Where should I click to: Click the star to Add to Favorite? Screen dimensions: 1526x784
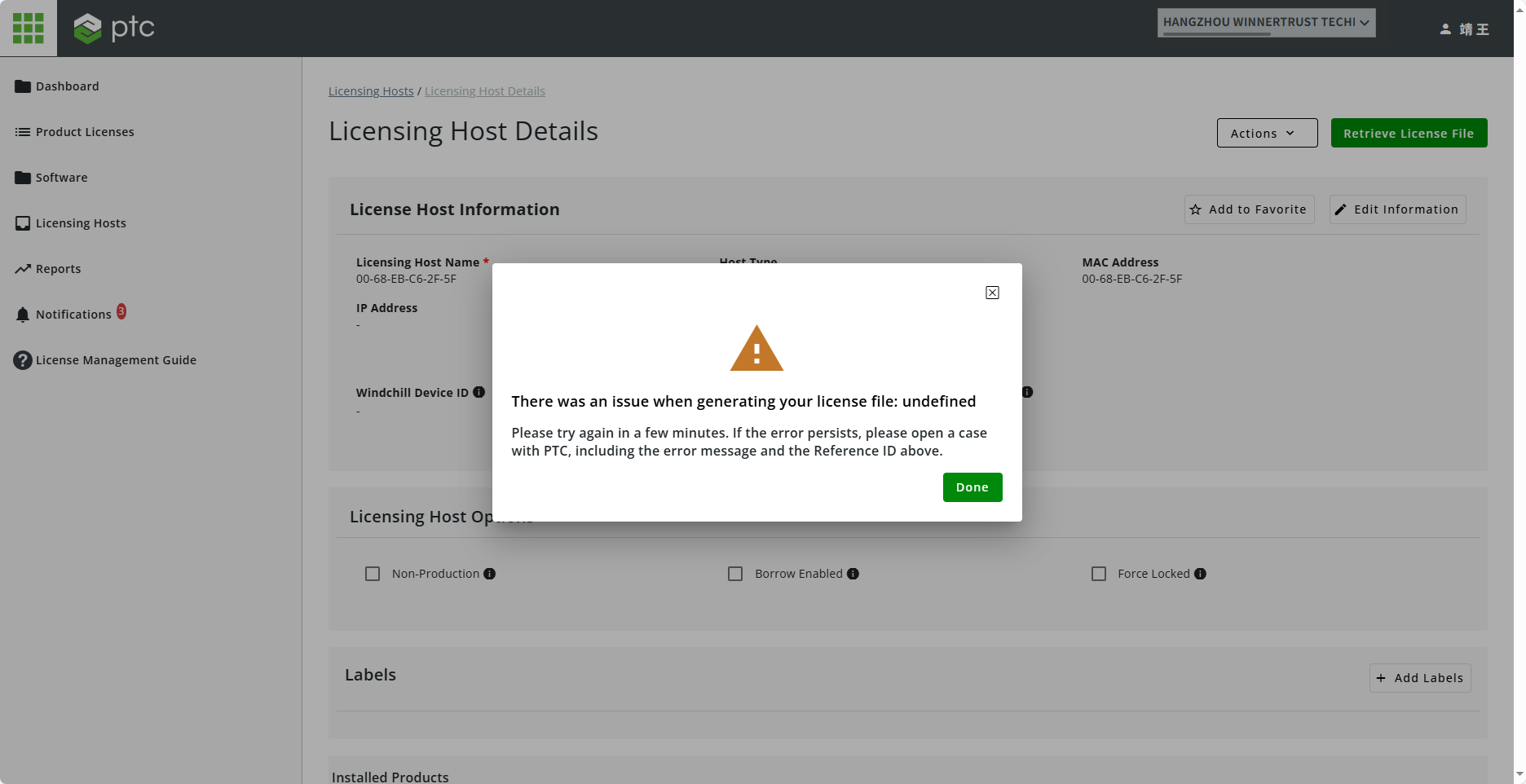pyautogui.click(x=1195, y=209)
